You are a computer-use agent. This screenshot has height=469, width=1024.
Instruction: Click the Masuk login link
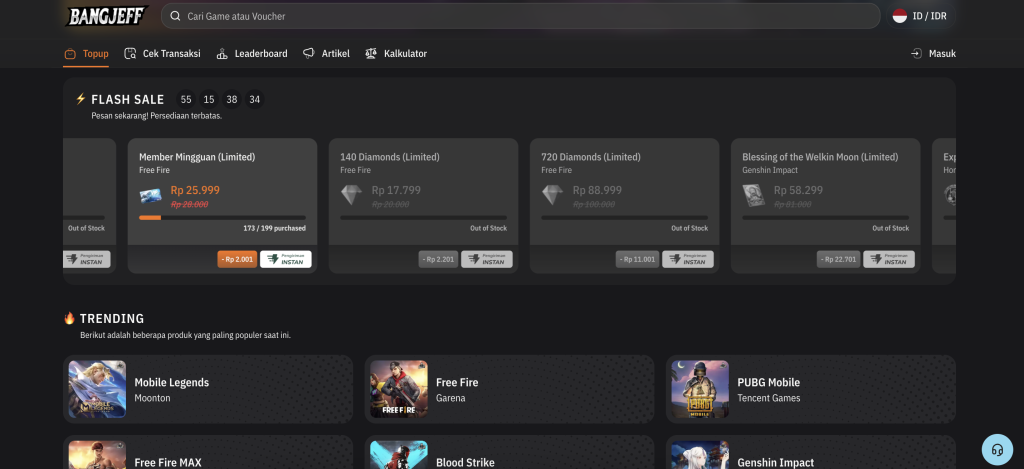click(933, 54)
